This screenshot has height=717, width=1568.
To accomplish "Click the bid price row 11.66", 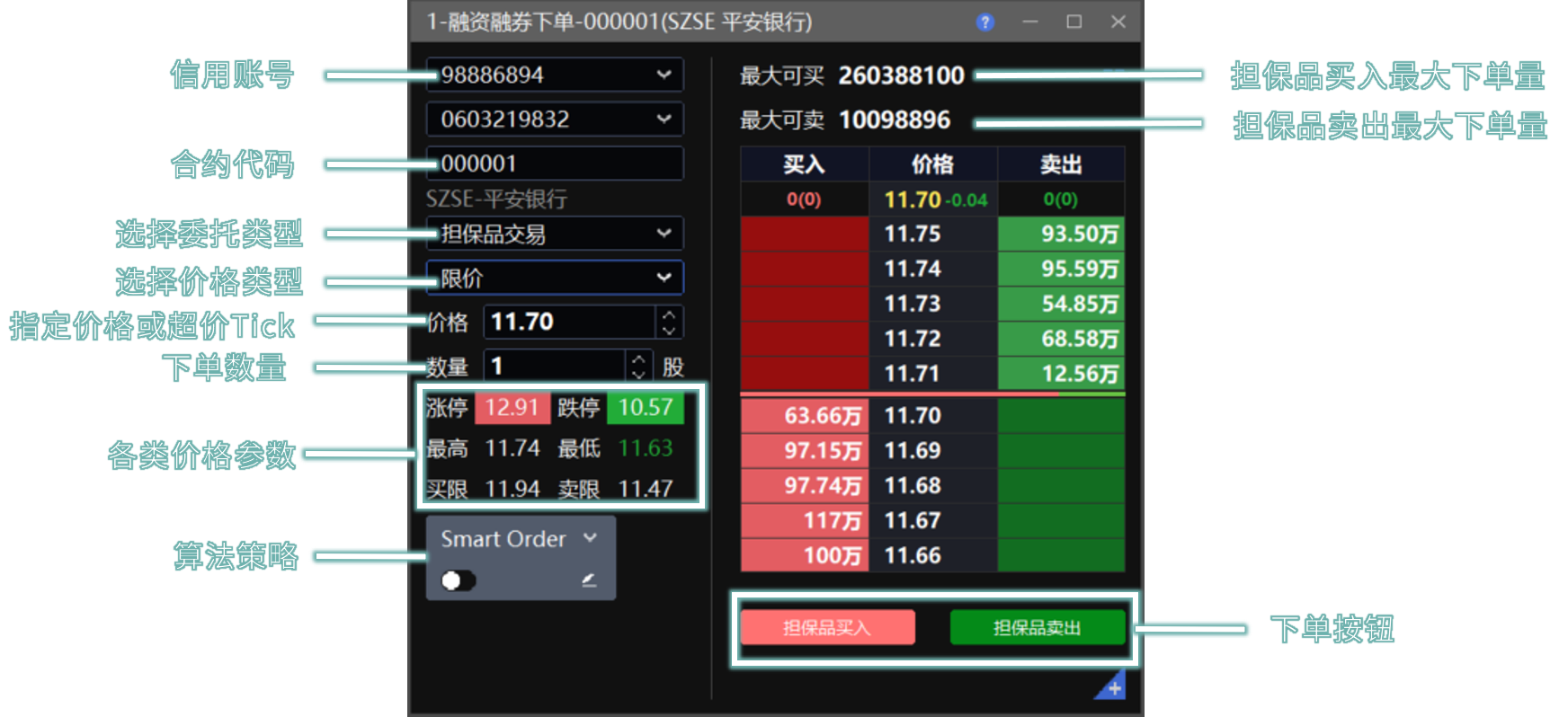I will click(932, 555).
